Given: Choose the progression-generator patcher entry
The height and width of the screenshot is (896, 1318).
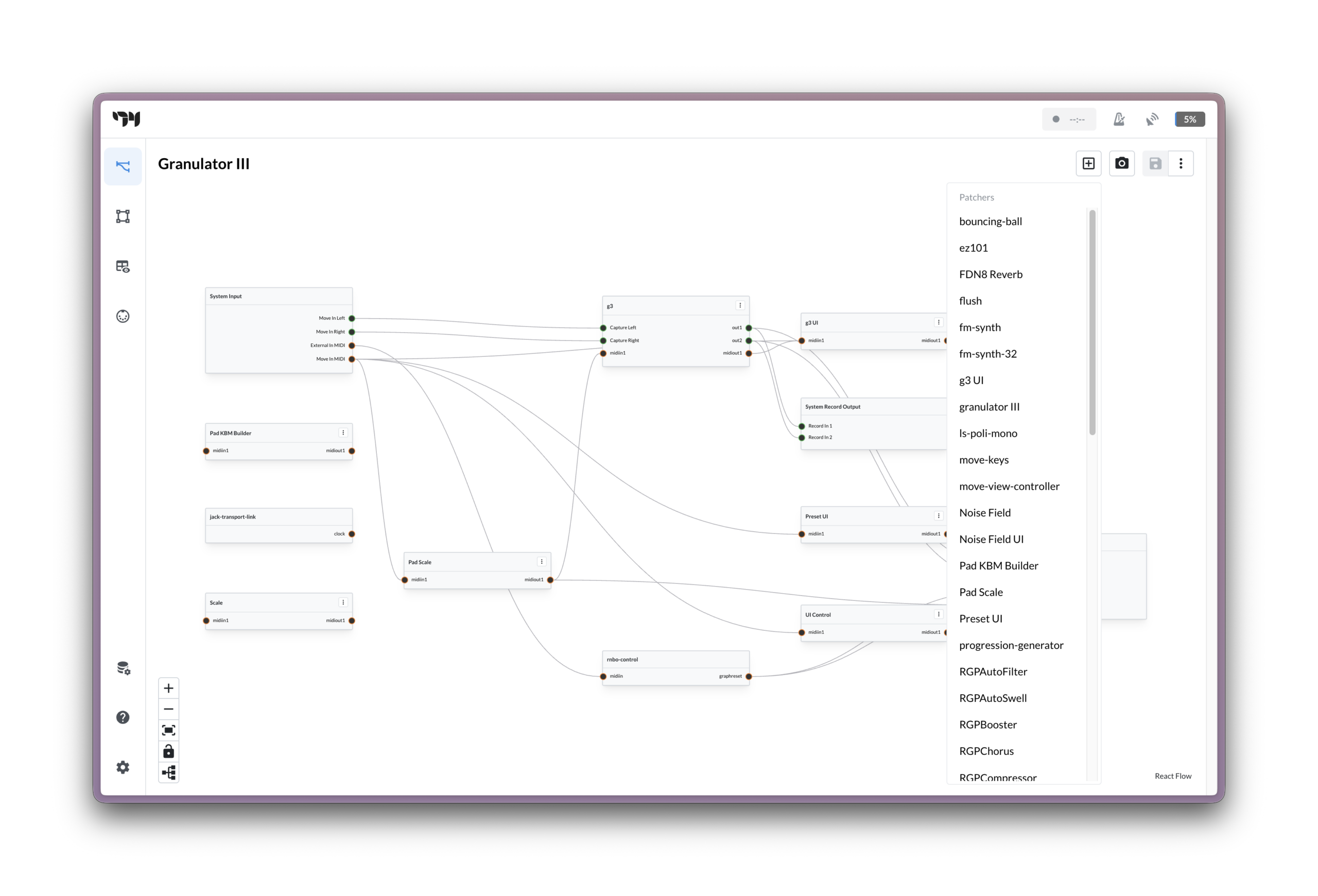Looking at the screenshot, I should tap(1011, 645).
